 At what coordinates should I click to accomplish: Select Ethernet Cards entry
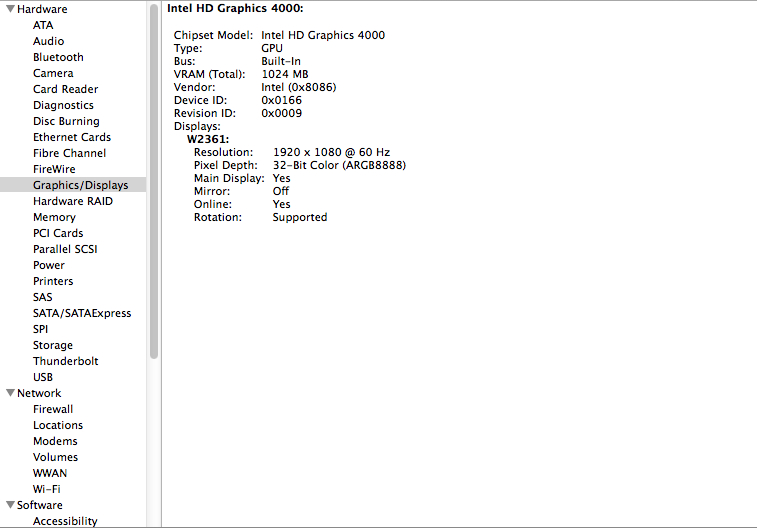(x=72, y=137)
